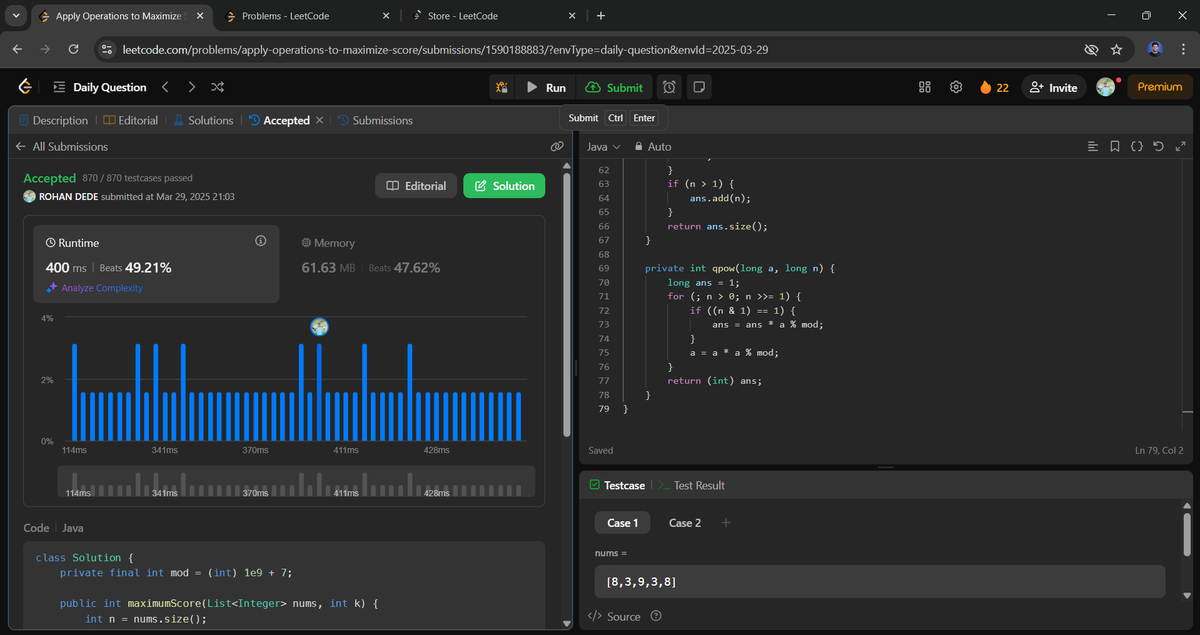
Task: Click the avatar marker on runtime chart
Action: pyautogui.click(x=320, y=326)
